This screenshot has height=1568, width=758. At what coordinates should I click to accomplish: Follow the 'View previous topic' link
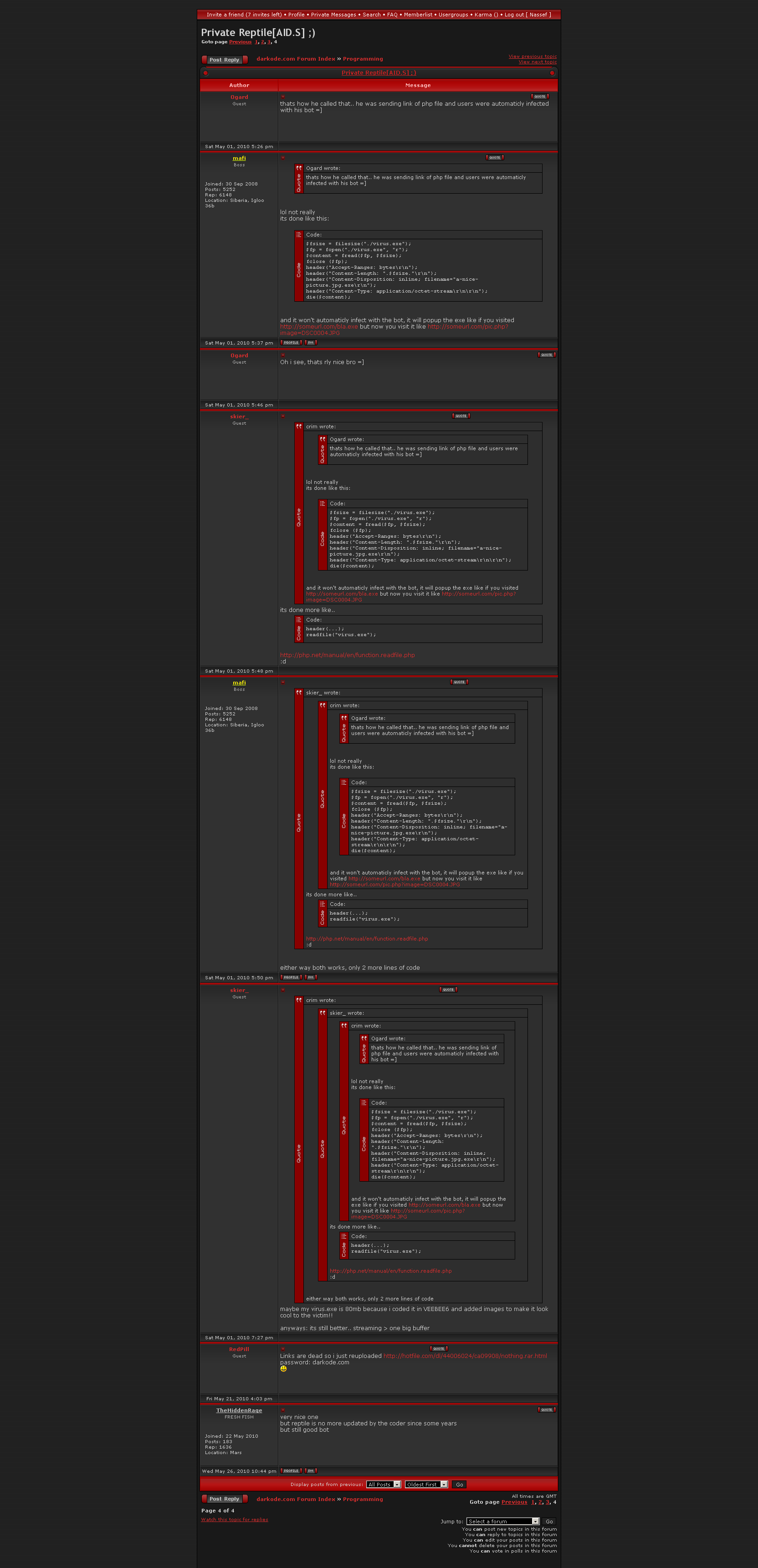(x=533, y=57)
